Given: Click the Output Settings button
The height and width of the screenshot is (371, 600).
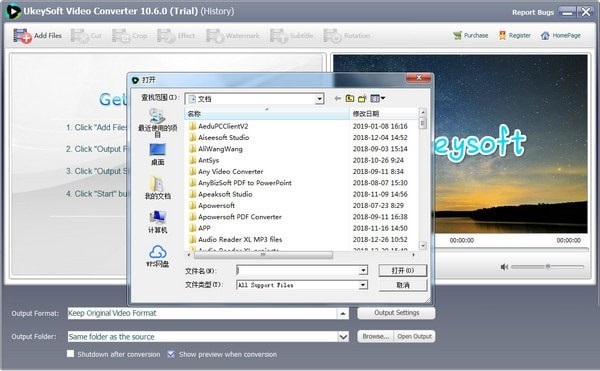Looking at the screenshot, I should 396,313.
